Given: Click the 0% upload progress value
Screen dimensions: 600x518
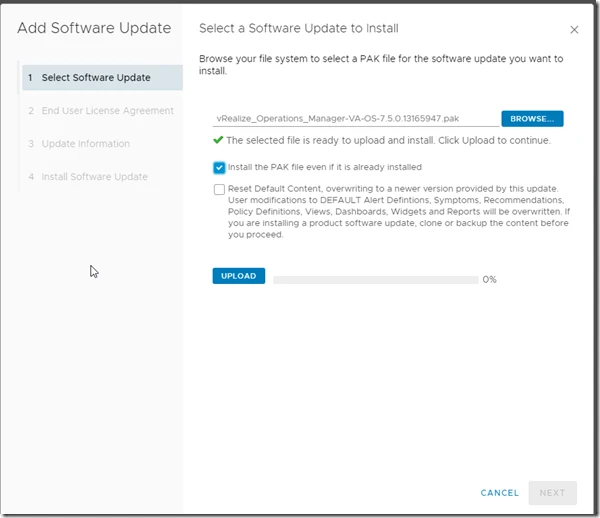Looking at the screenshot, I should click(x=489, y=280).
